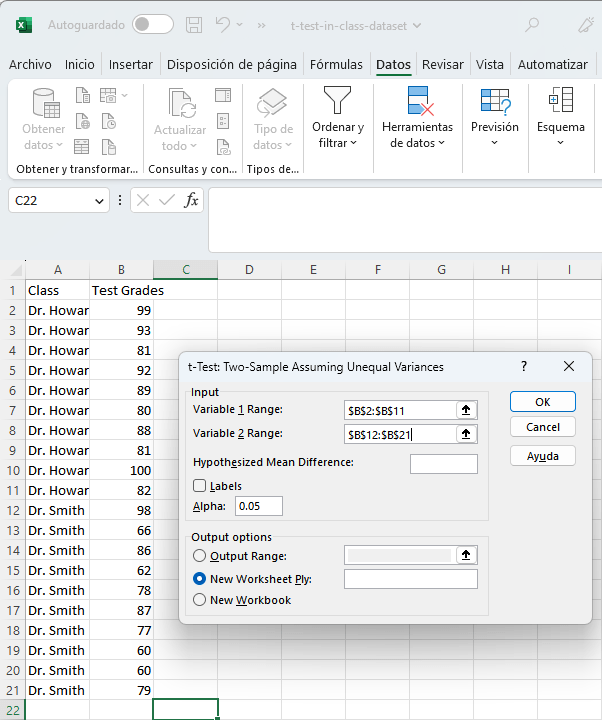The image size is (602, 720).
Task: Enable the Labels checkbox
Action: (200, 486)
